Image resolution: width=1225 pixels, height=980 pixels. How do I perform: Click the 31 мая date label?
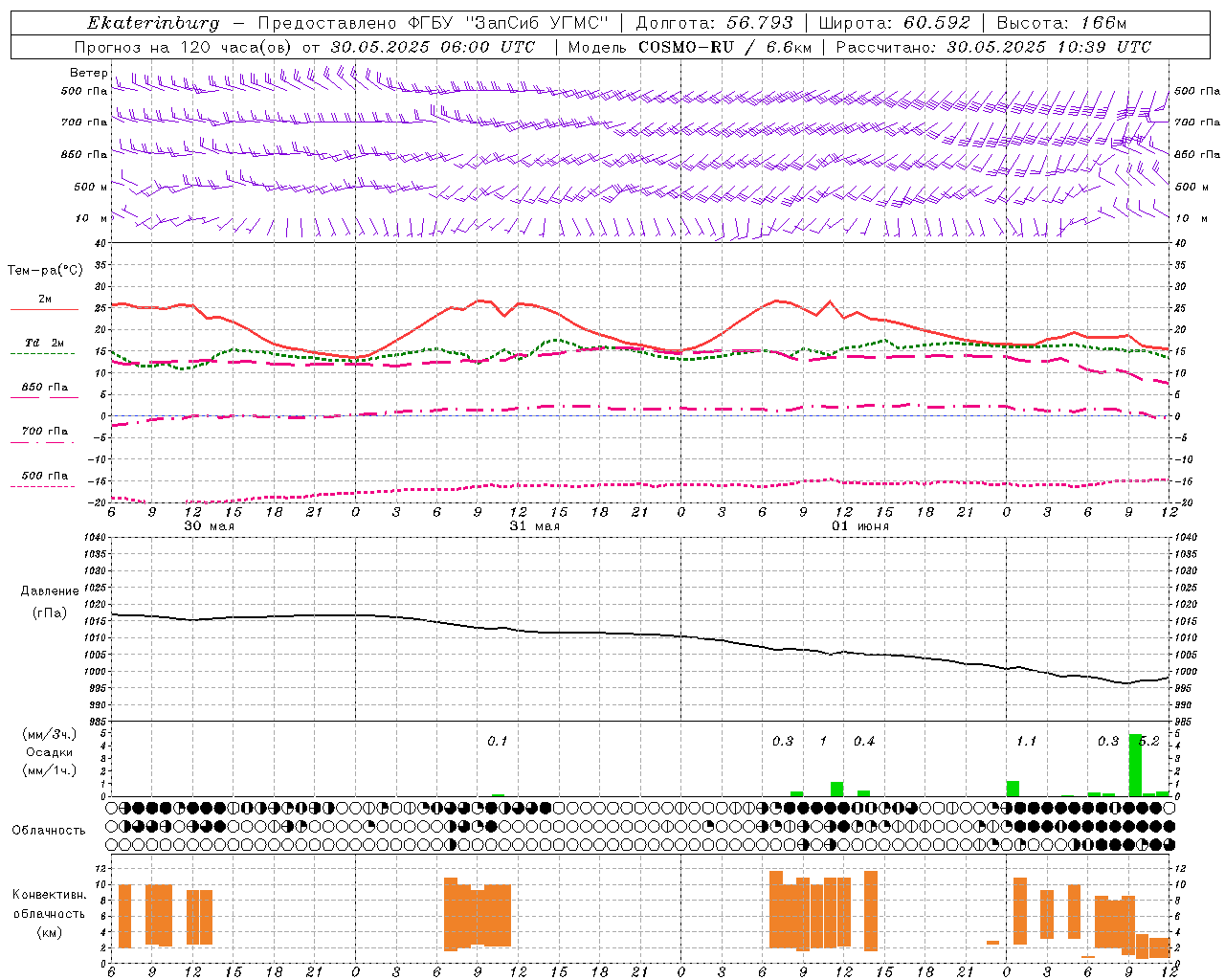(534, 525)
